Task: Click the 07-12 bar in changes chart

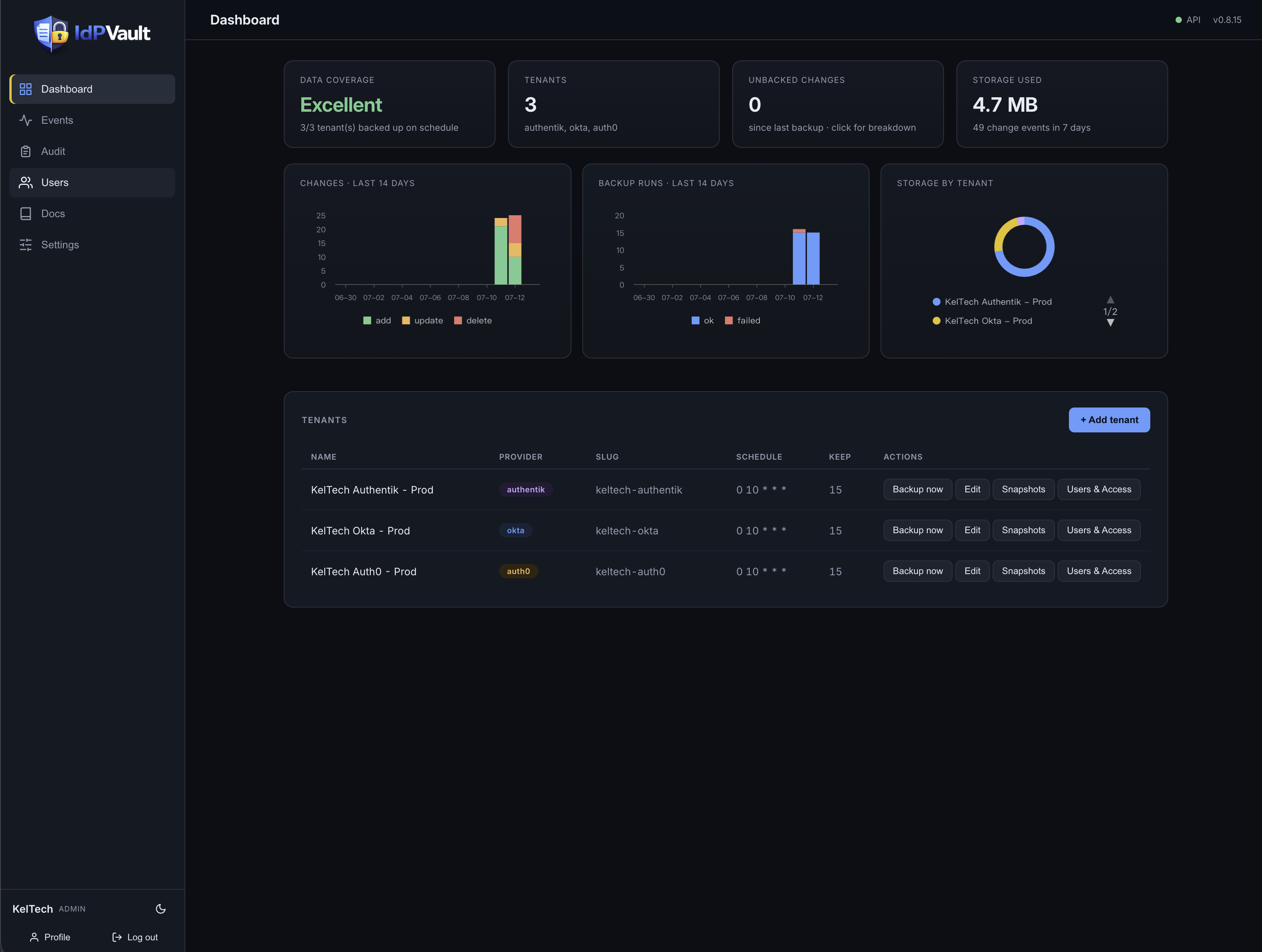Action: 515,250
